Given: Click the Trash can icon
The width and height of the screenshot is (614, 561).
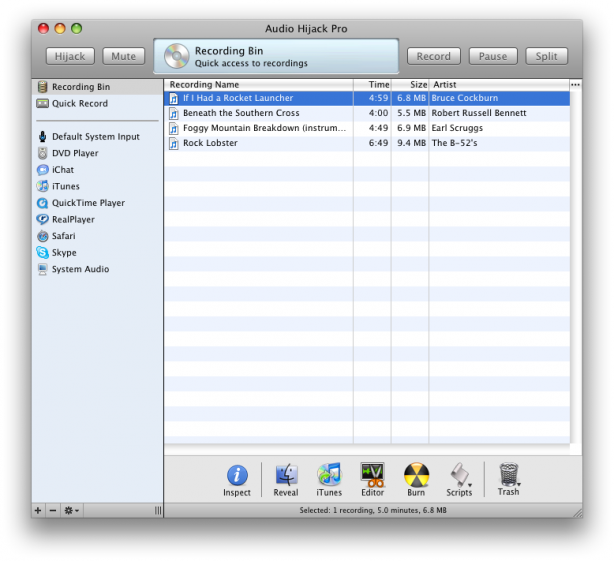Looking at the screenshot, I should pyautogui.click(x=508, y=474).
